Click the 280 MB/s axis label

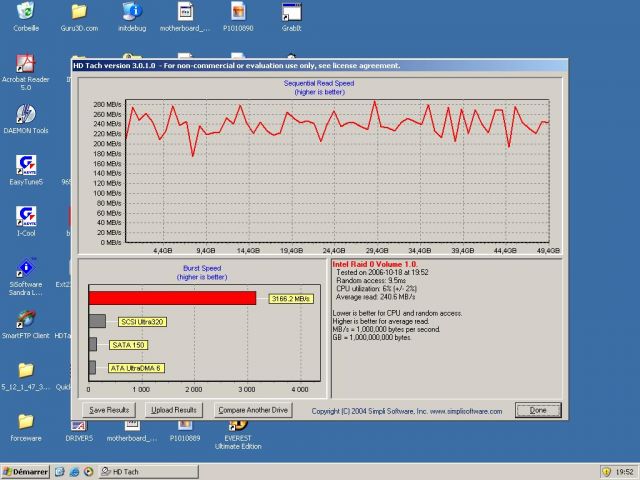(x=108, y=104)
